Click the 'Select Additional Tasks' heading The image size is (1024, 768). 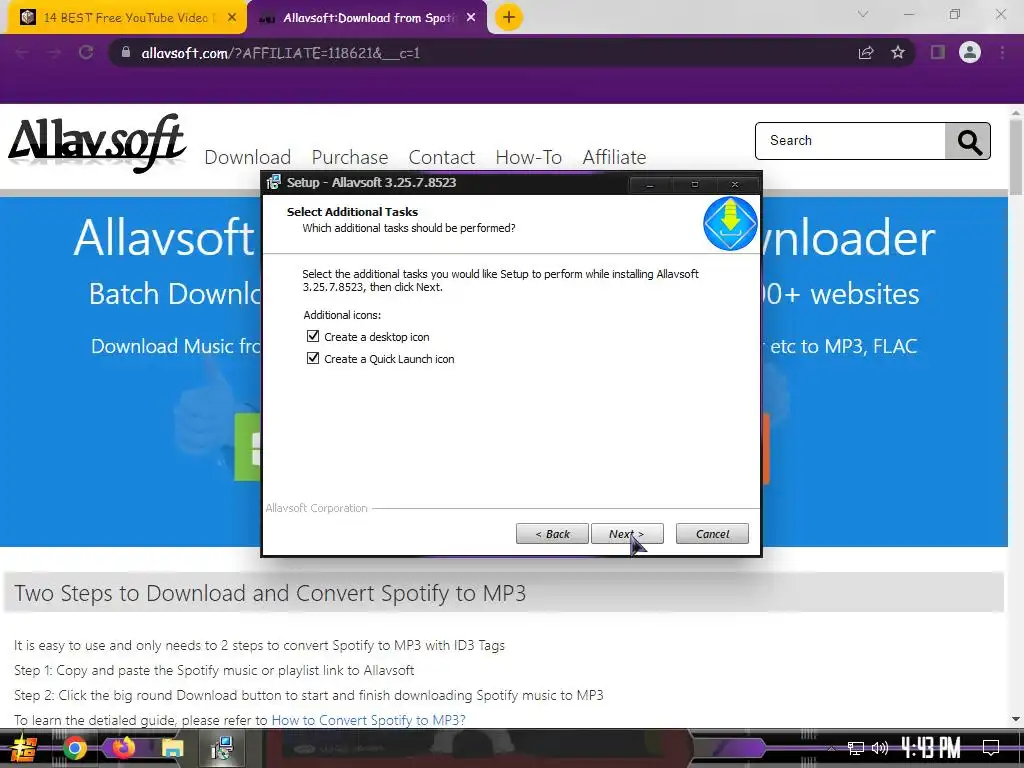coord(352,212)
